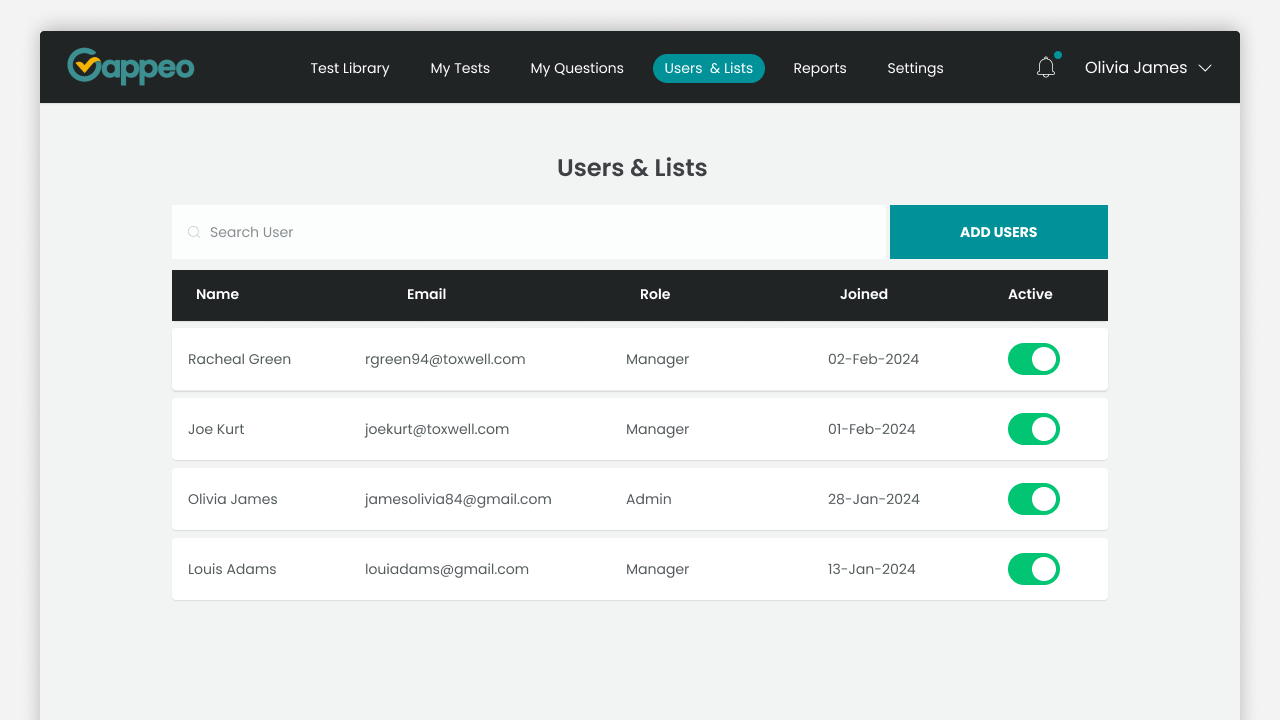Open the My Tests page
Screen dimensions: 1280x720
pyautogui.click(x=460, y=68)
